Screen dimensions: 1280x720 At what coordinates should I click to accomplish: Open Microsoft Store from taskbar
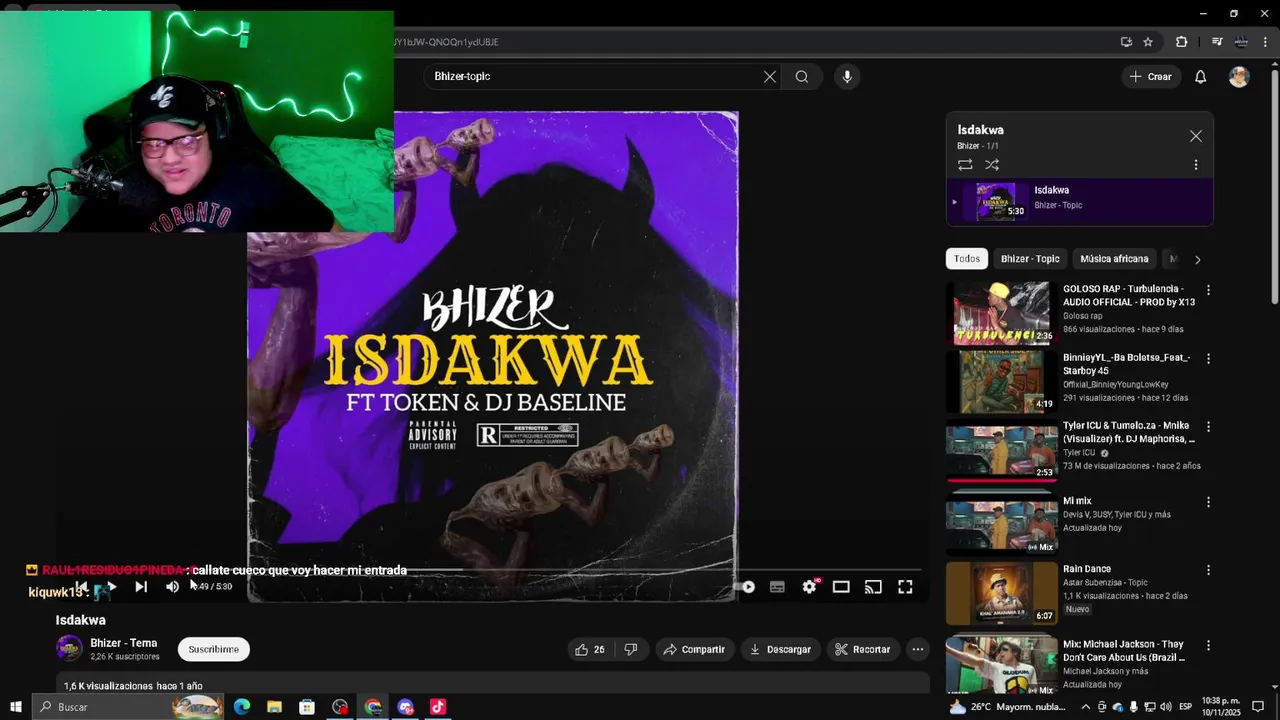pos(307,707)
